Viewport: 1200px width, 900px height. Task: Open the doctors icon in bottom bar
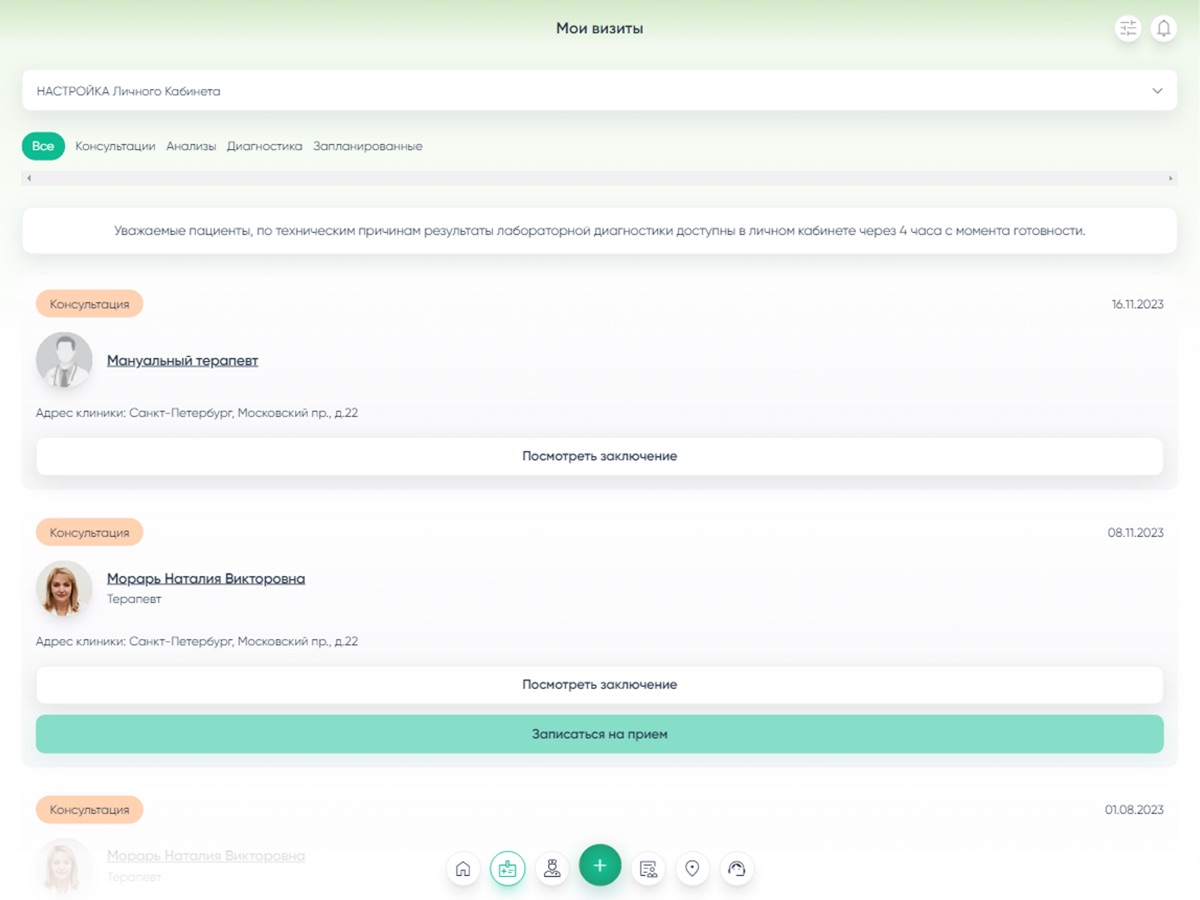(552, 868)
